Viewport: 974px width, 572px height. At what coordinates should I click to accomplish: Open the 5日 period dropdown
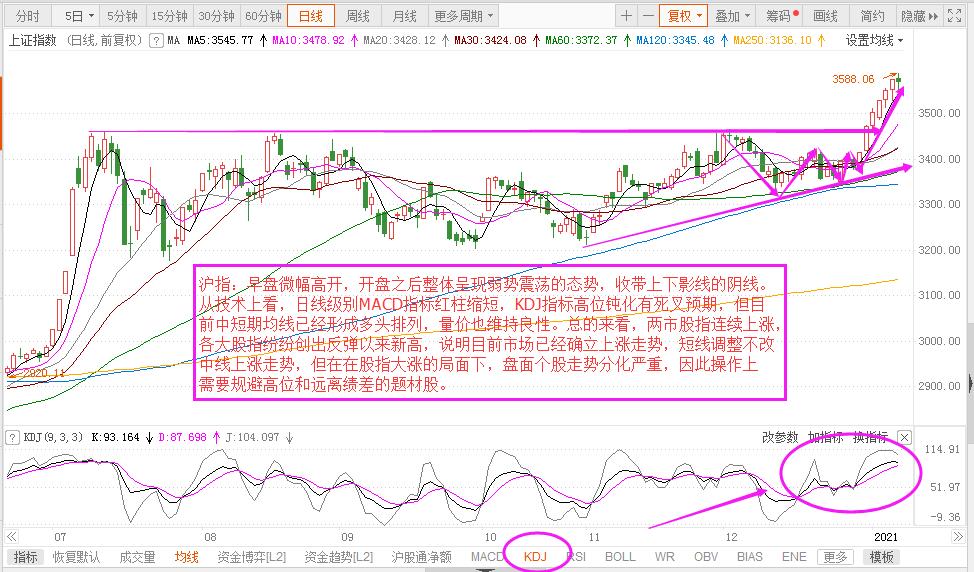81,16
